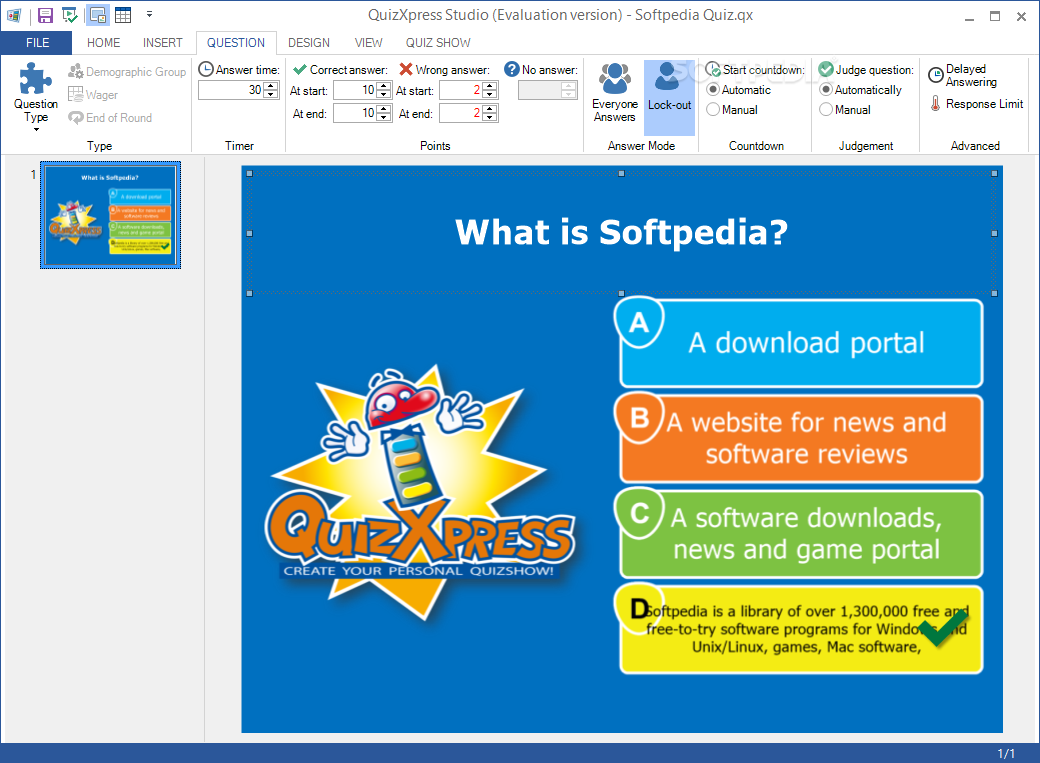Viewport: 1040px width, 763px height.
Task: Click the Judge question check icon
Action: tap(826, 69)
